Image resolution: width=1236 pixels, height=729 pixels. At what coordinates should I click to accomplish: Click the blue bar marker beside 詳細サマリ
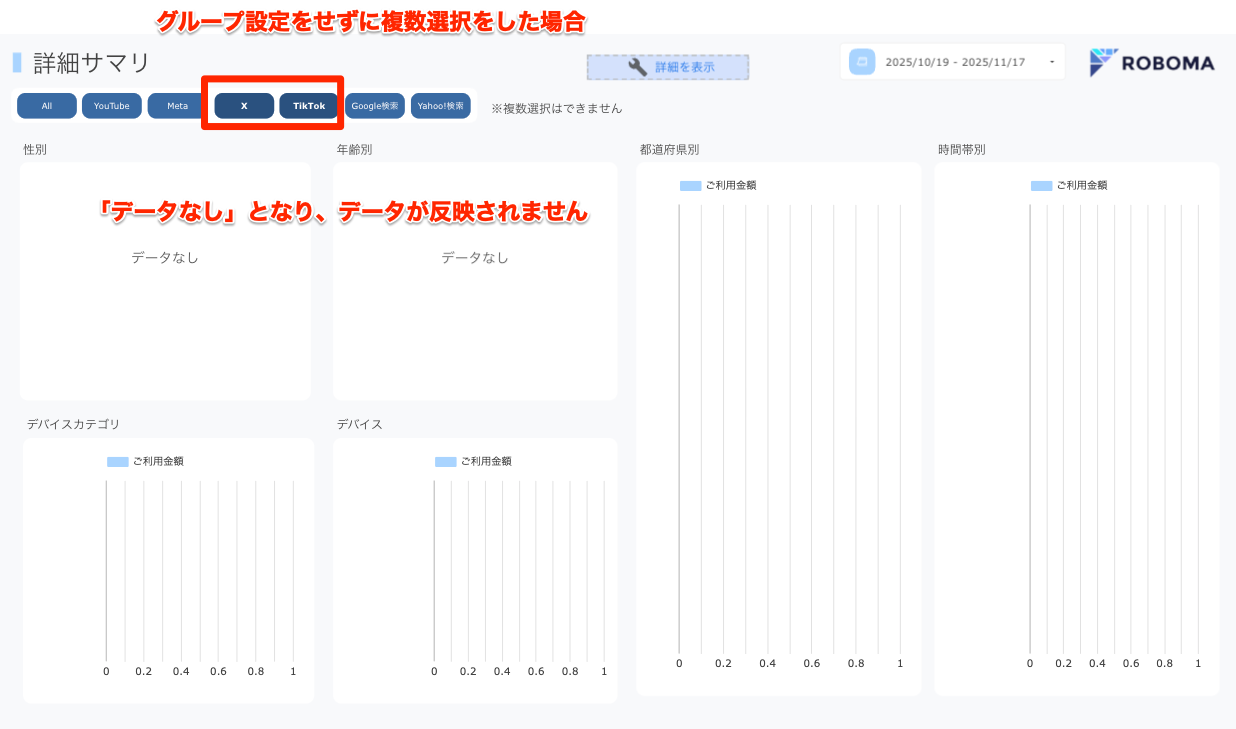(x=17, y=63)
